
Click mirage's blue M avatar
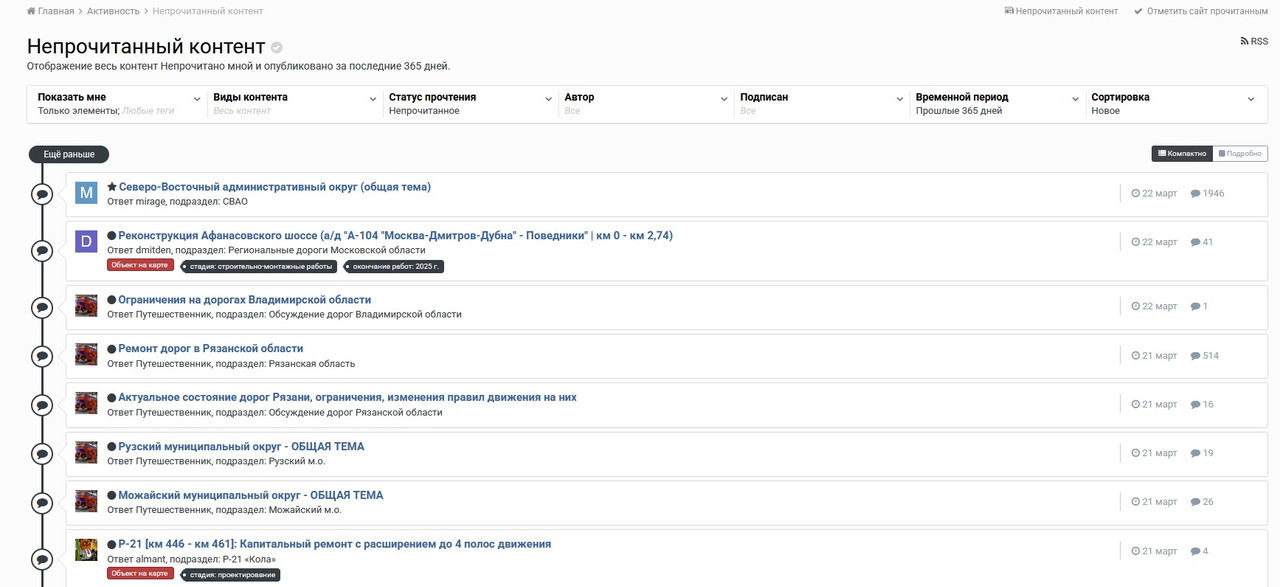point(86,193)
